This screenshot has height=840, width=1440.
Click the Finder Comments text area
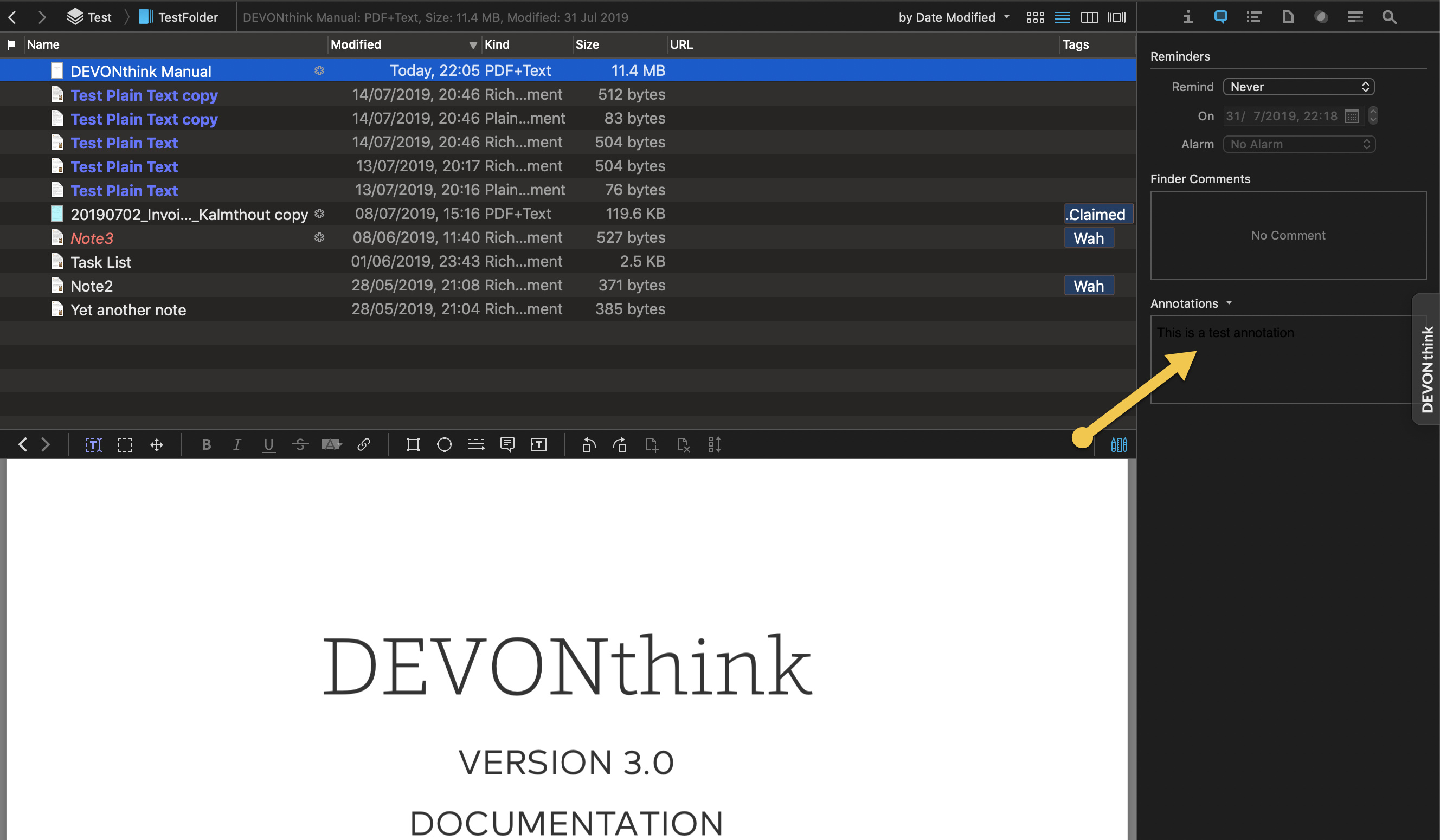pyautogui.click(x=1287, y=235)
